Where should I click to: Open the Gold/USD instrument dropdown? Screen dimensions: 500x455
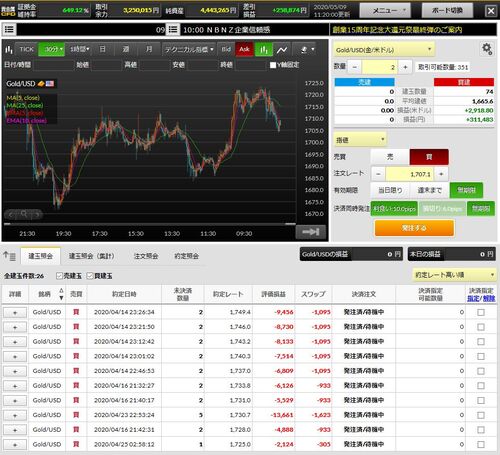coord(384,50)
